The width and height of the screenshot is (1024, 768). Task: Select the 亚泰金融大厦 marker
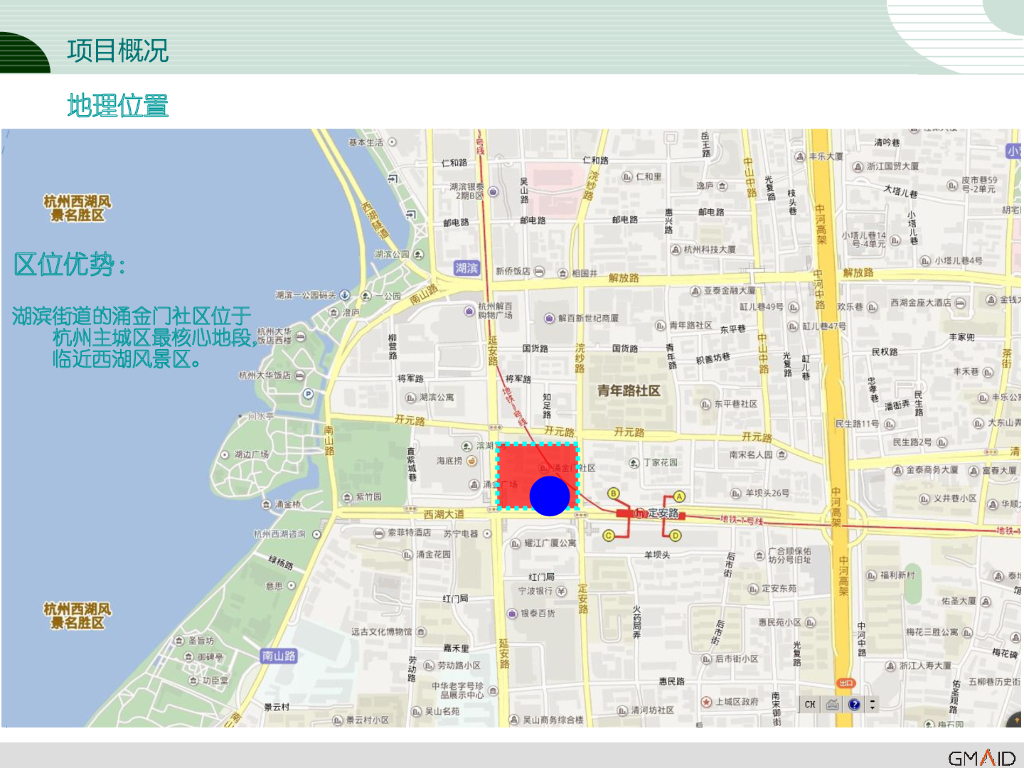695,291
